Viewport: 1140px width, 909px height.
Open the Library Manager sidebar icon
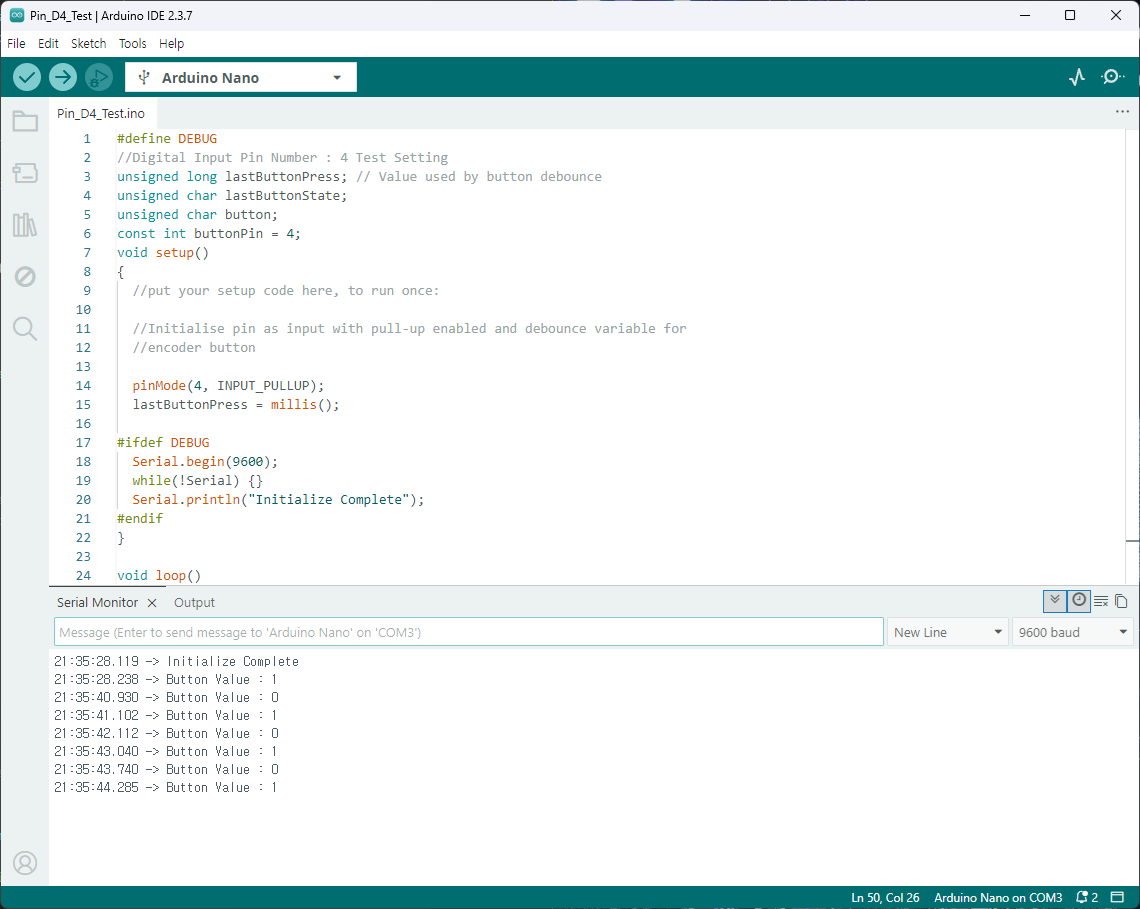click(x=25, y=225)
